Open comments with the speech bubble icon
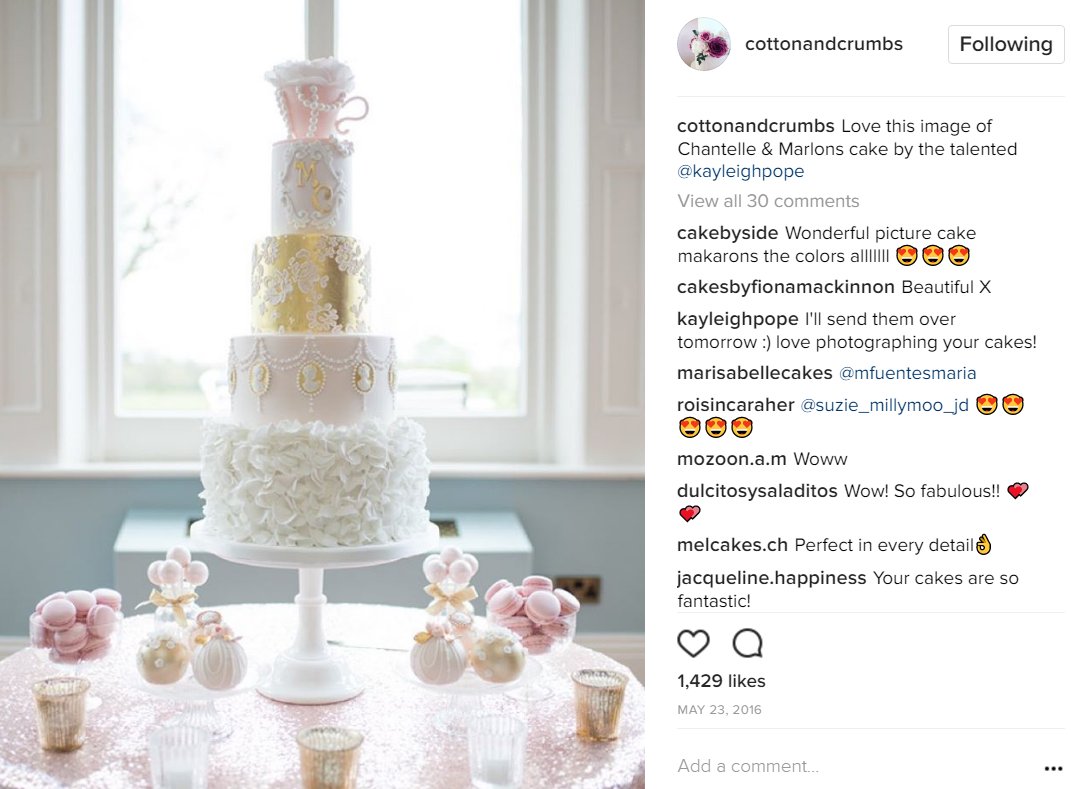 (x=747, y=643)
